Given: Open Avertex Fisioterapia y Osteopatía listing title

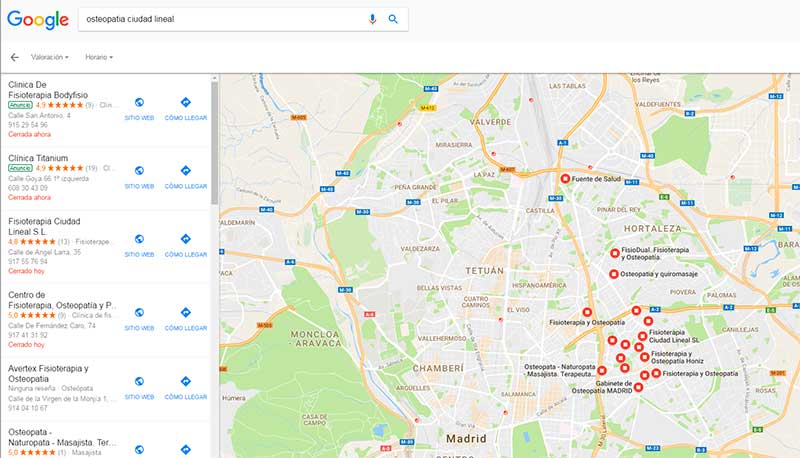Looking at the screenshot, I should tap(48, 373).
